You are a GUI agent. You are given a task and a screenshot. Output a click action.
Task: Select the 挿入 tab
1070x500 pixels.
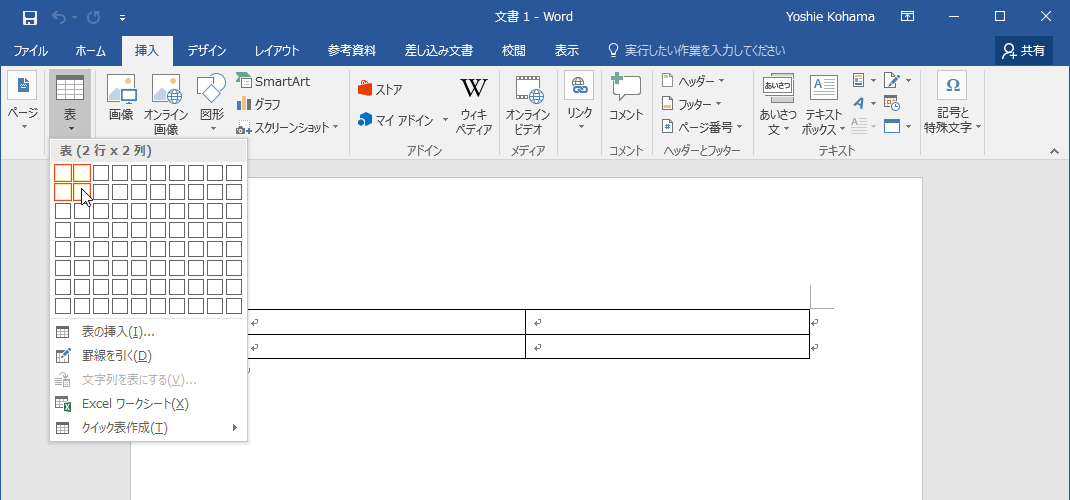[x=147, y=50]
